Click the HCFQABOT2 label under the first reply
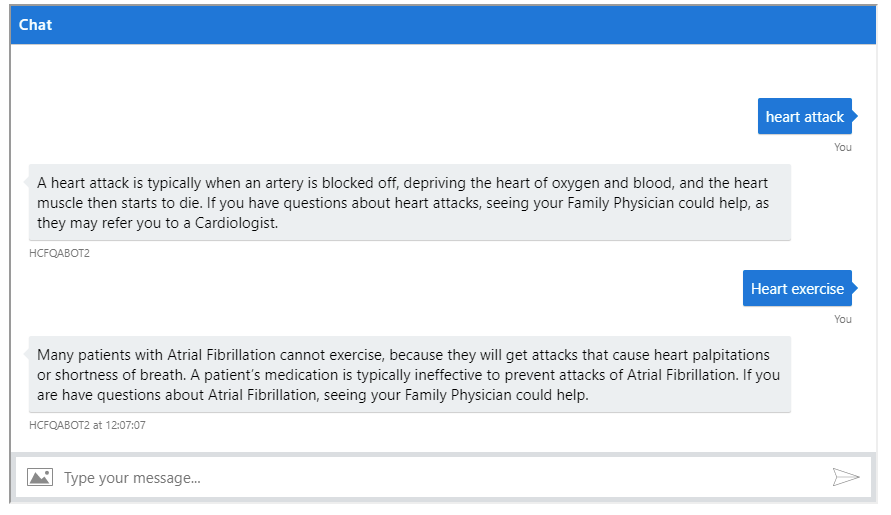The image size is (891, 515). click(x=59, y=253)
